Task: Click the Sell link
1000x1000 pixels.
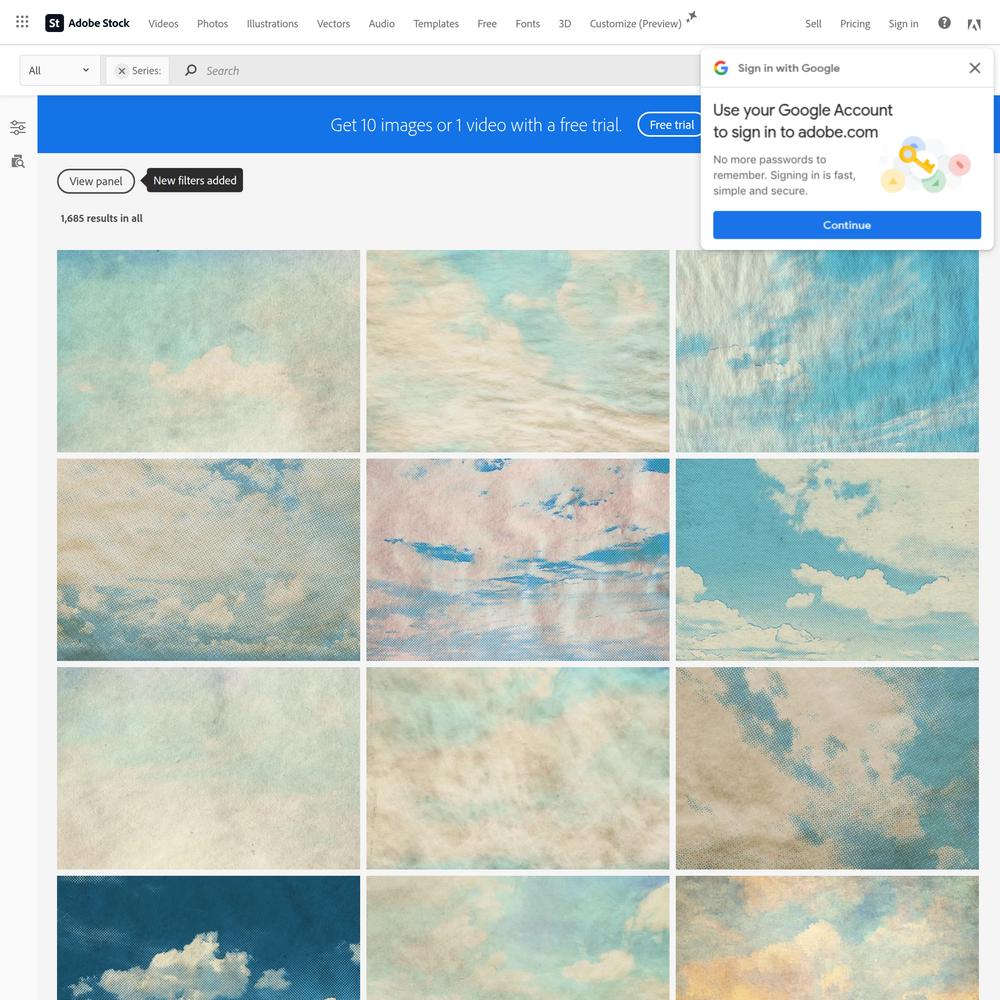Action: coord(813,24)
